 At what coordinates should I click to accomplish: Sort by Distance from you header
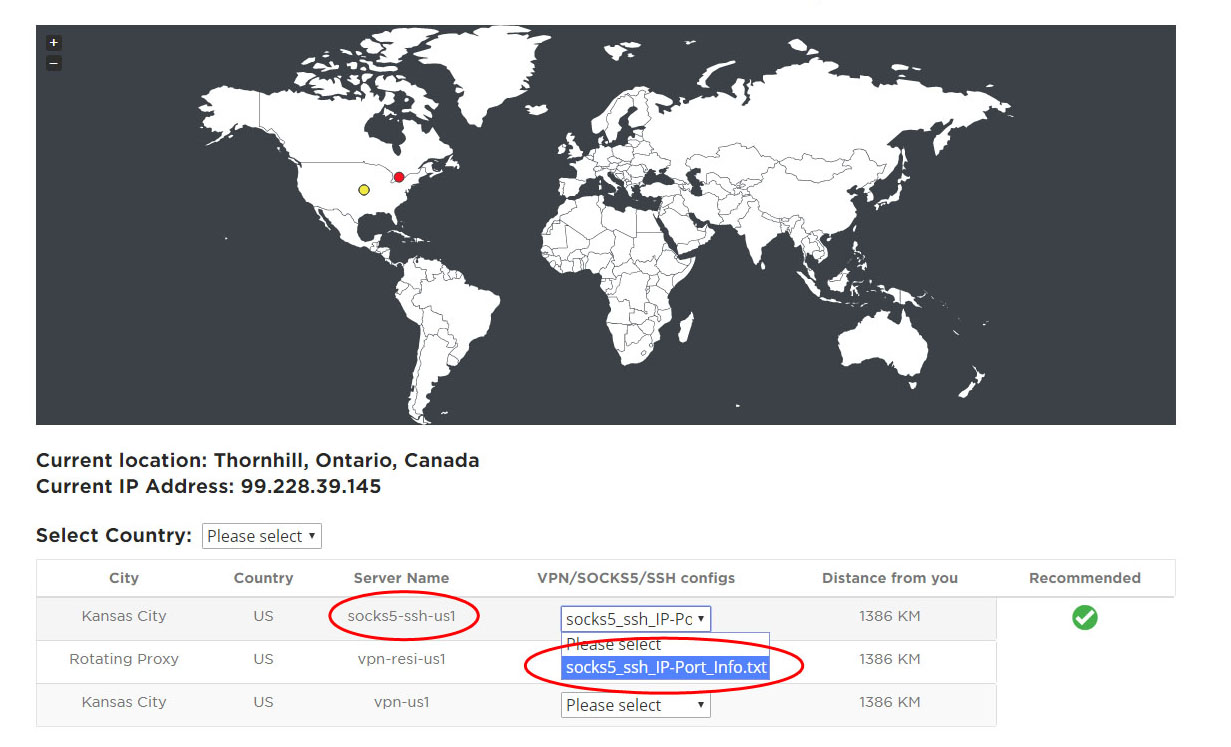point(889,578)
